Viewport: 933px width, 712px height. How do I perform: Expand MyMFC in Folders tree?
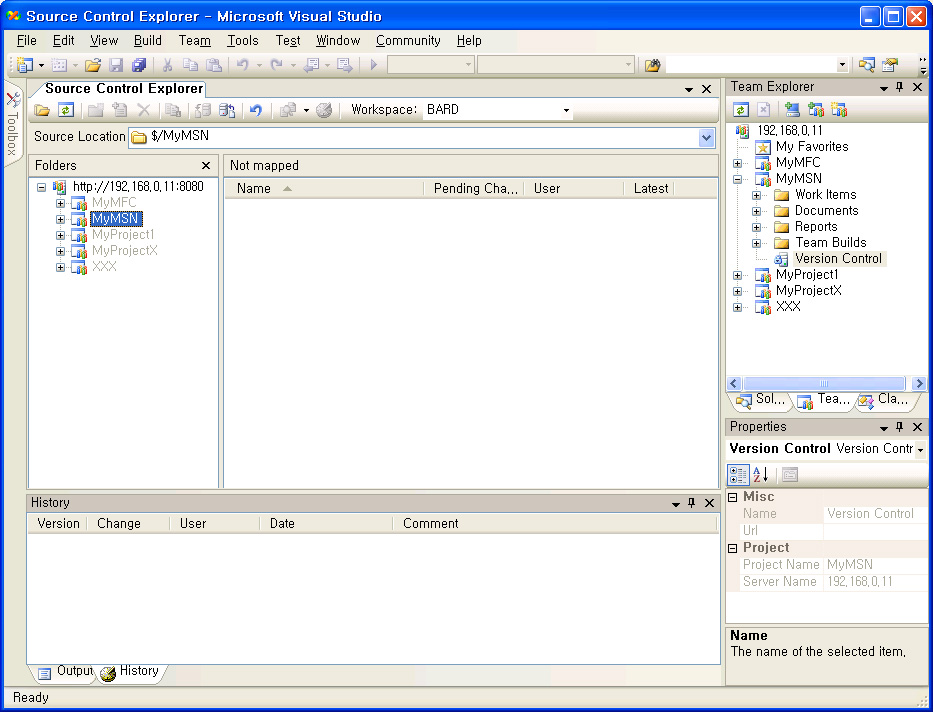[60, 203]
